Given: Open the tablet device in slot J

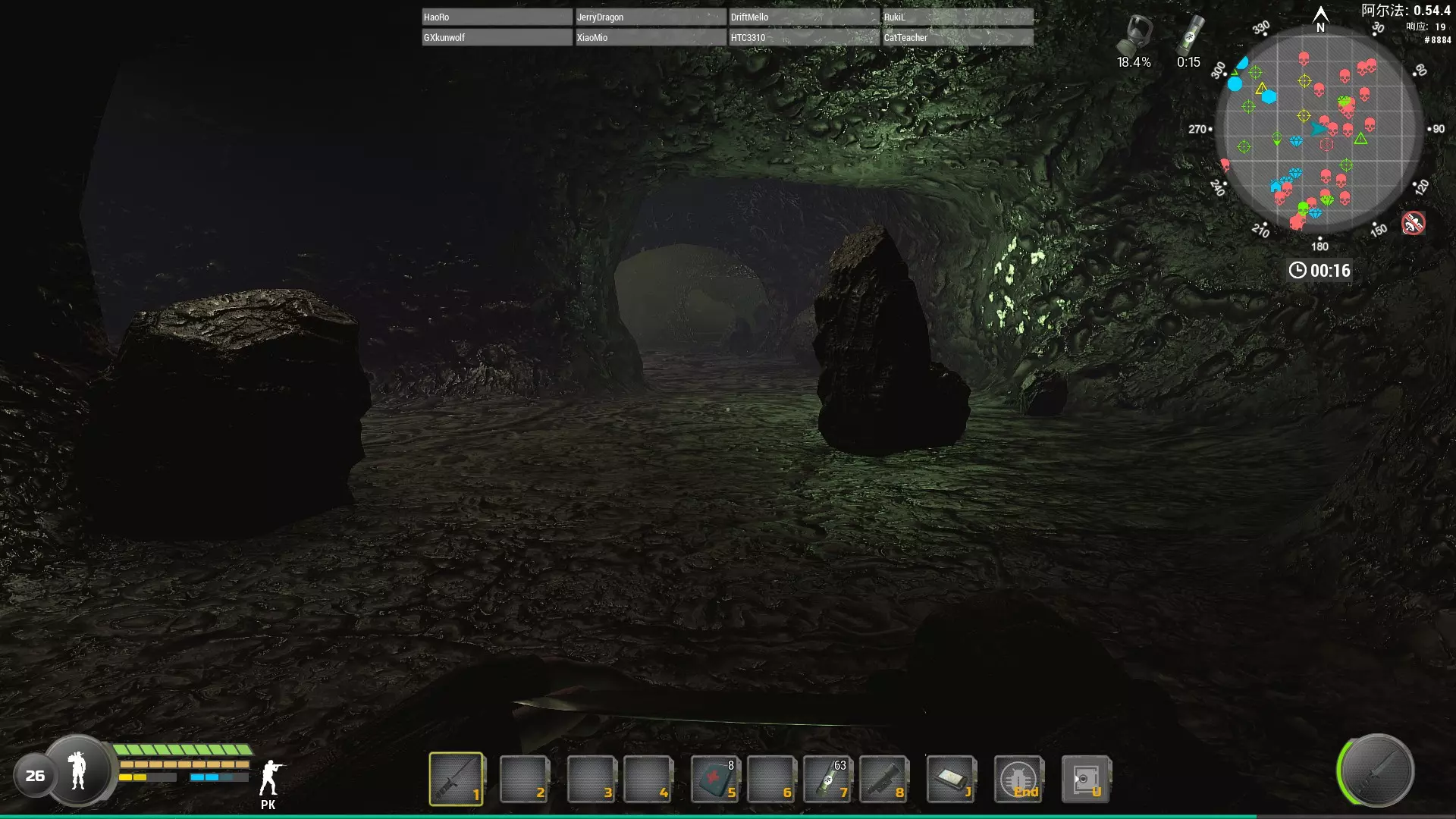Looking at the screenshot, I should 950,779.
